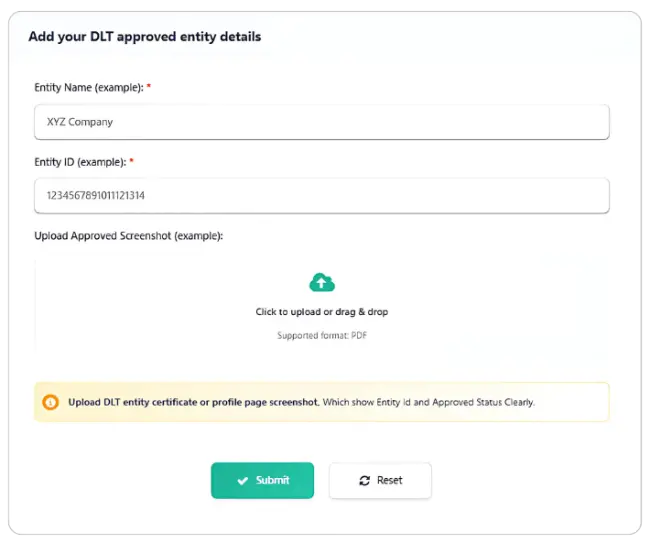Focus the Entity Name input field
The image size is (650, 543).
[x=321, y=122]
